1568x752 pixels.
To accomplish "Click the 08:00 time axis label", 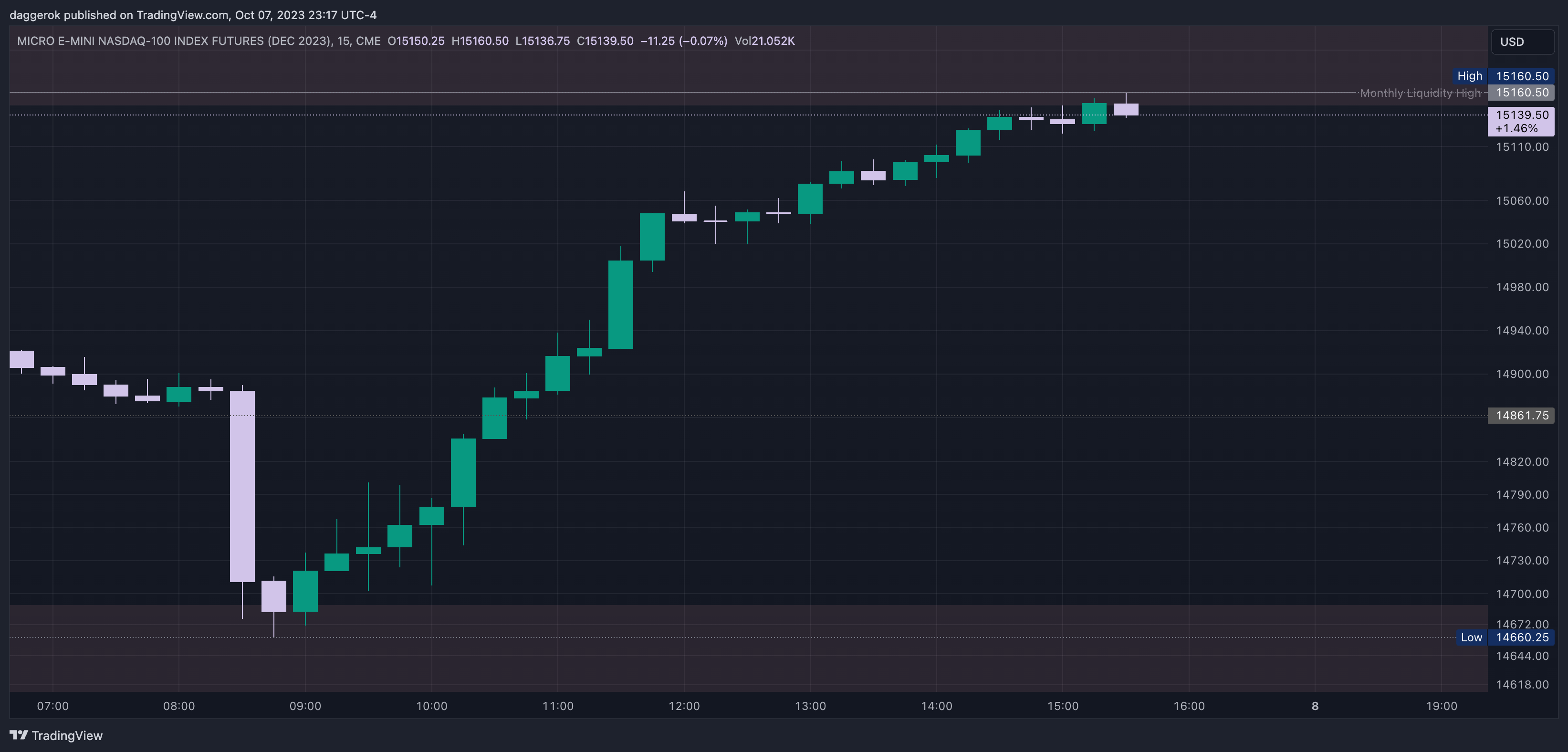I will pos(179,706).
